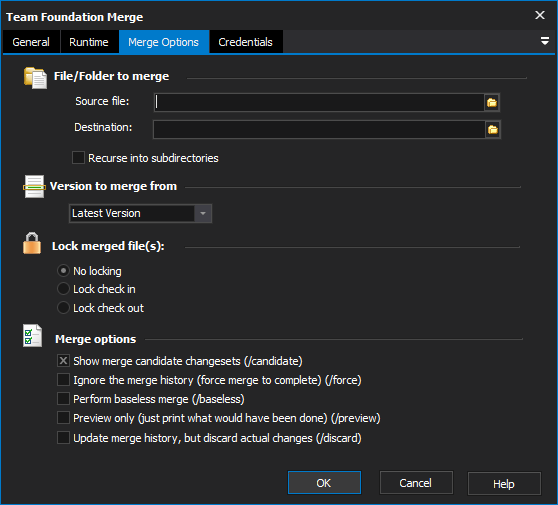Click the checklist icon beside Merge options
This screenshot has height=505, width=558.
tap(32, 336)
